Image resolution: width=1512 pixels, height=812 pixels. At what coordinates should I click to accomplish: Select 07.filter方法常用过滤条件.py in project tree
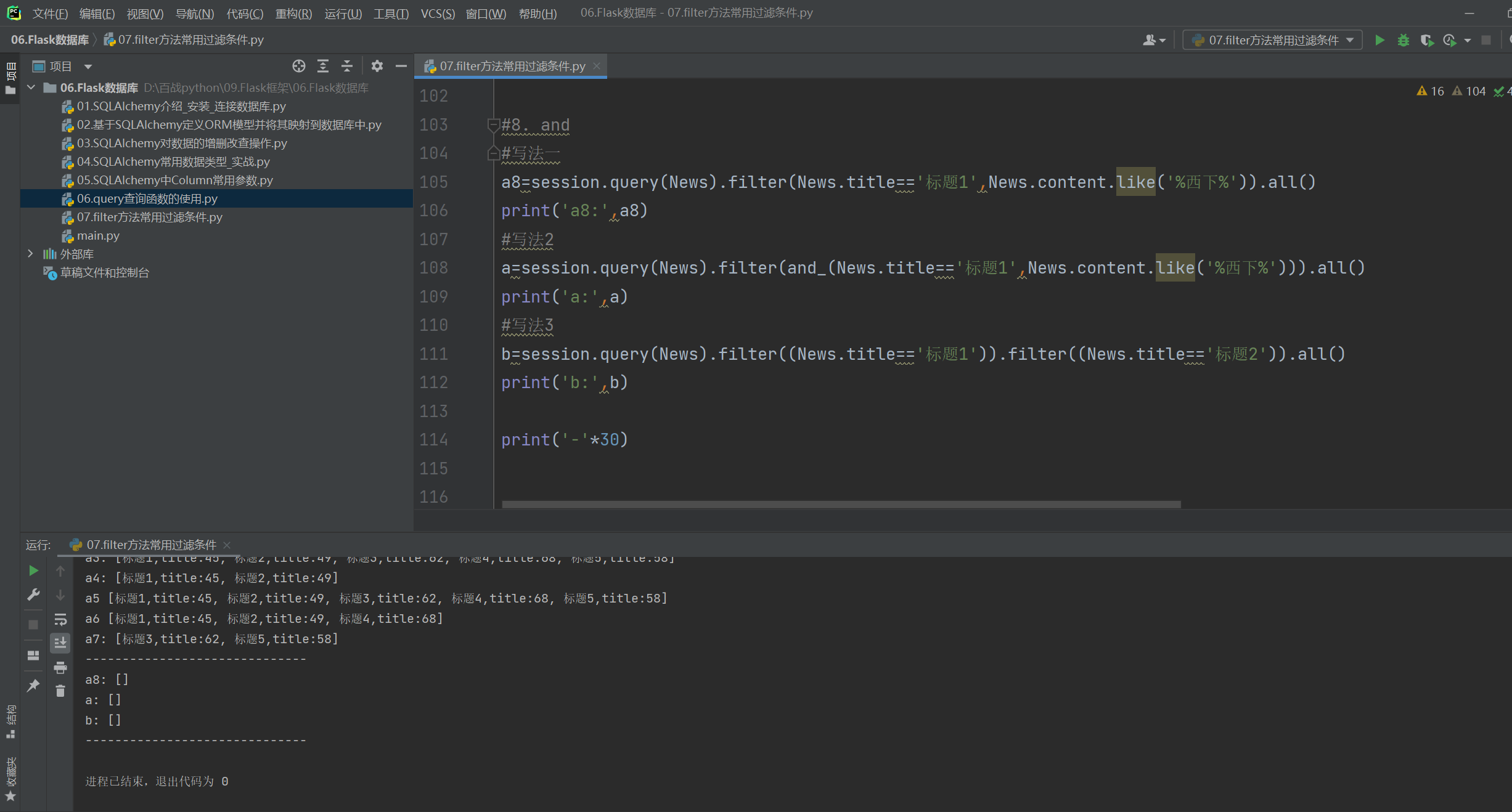coord(142,217)
